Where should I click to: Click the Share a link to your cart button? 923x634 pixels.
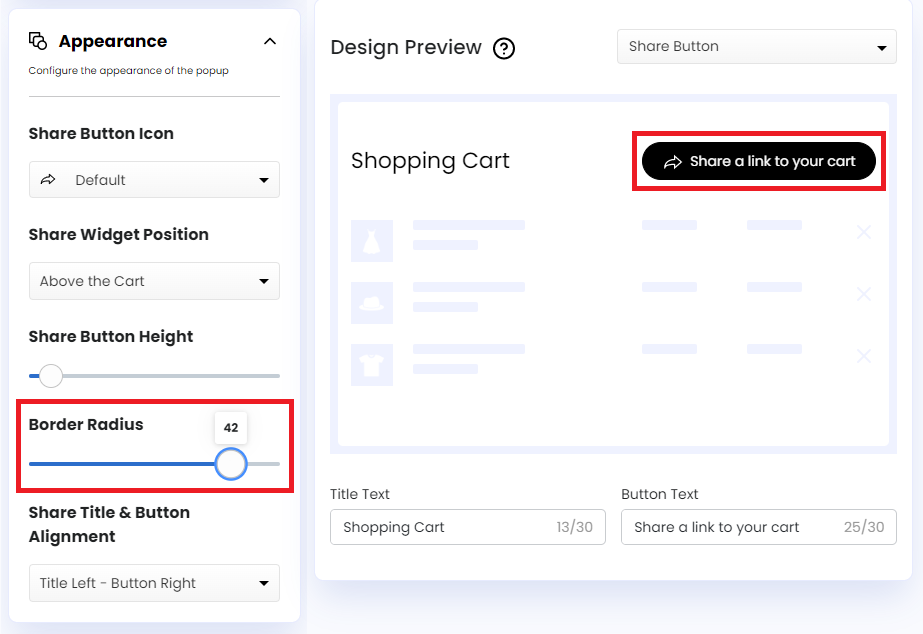[x=757, y=160]
